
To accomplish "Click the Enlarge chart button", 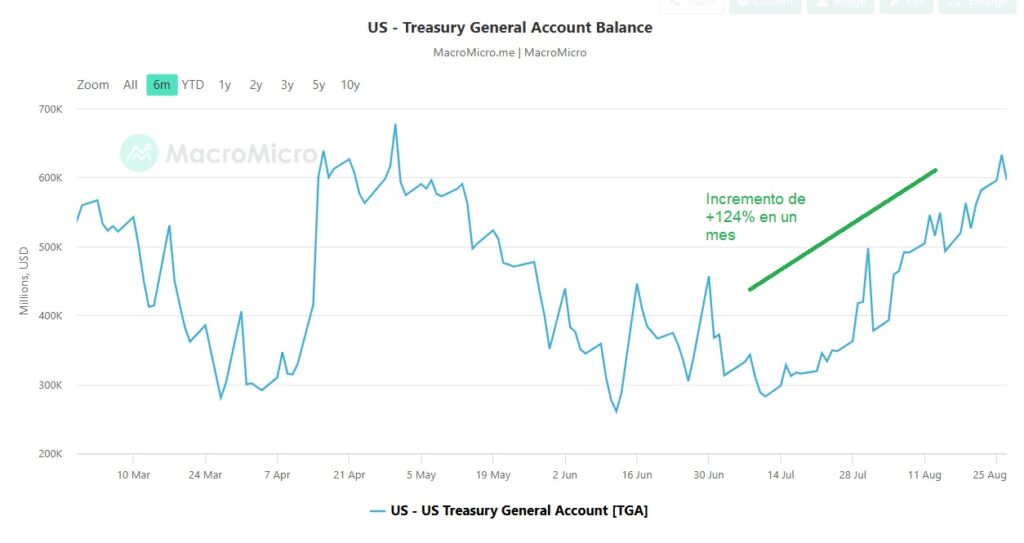I will pos(978,4).
